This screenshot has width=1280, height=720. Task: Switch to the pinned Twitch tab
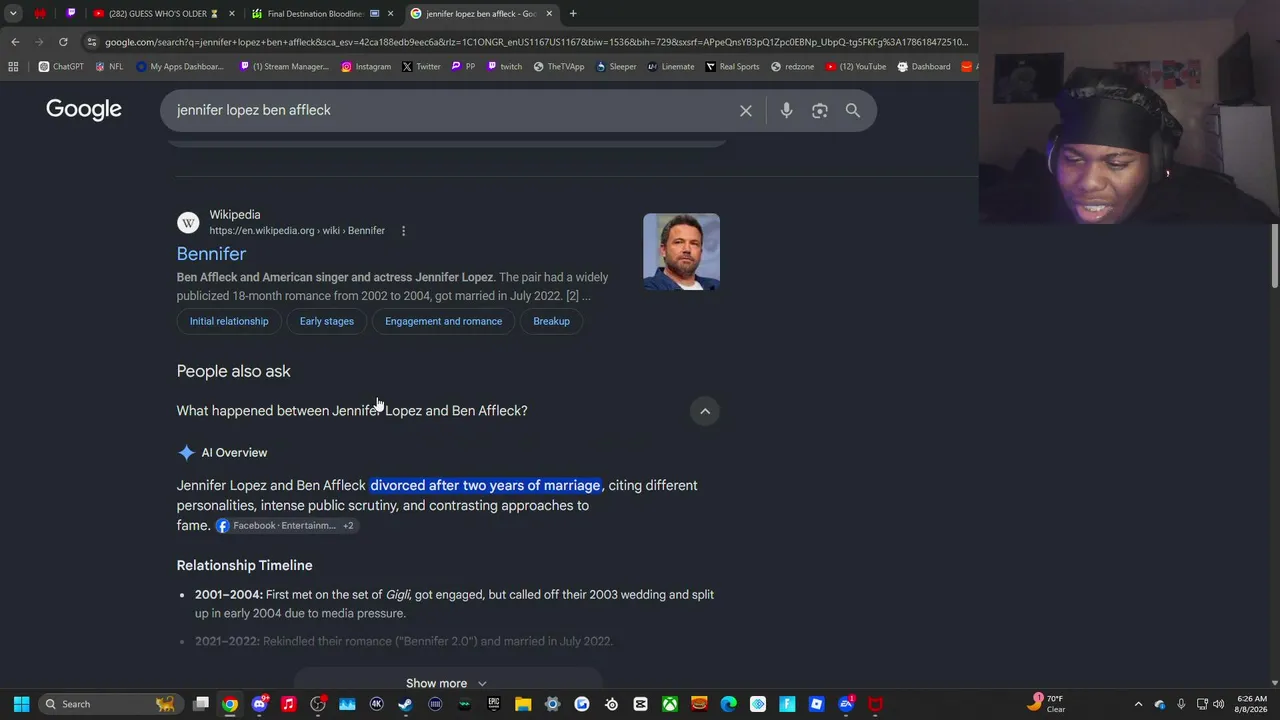point(70,14)
